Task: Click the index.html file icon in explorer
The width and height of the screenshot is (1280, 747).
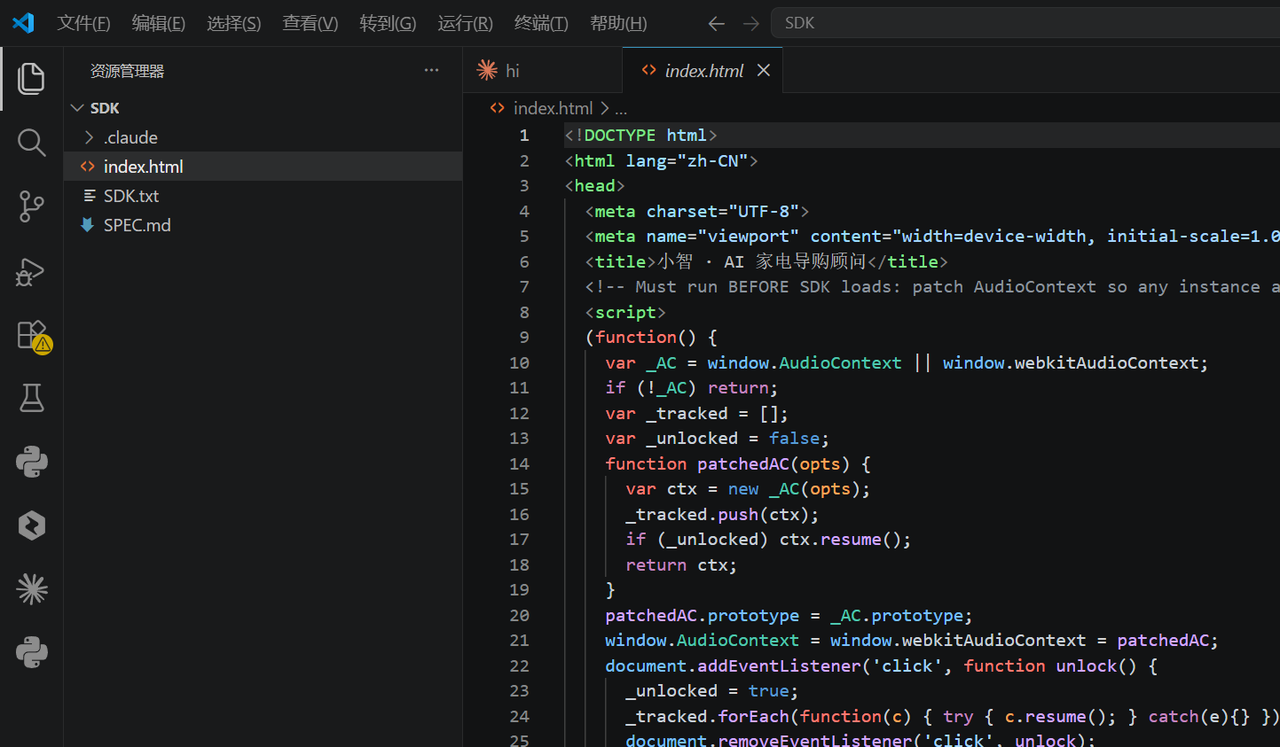Action: tap(88, 167)
